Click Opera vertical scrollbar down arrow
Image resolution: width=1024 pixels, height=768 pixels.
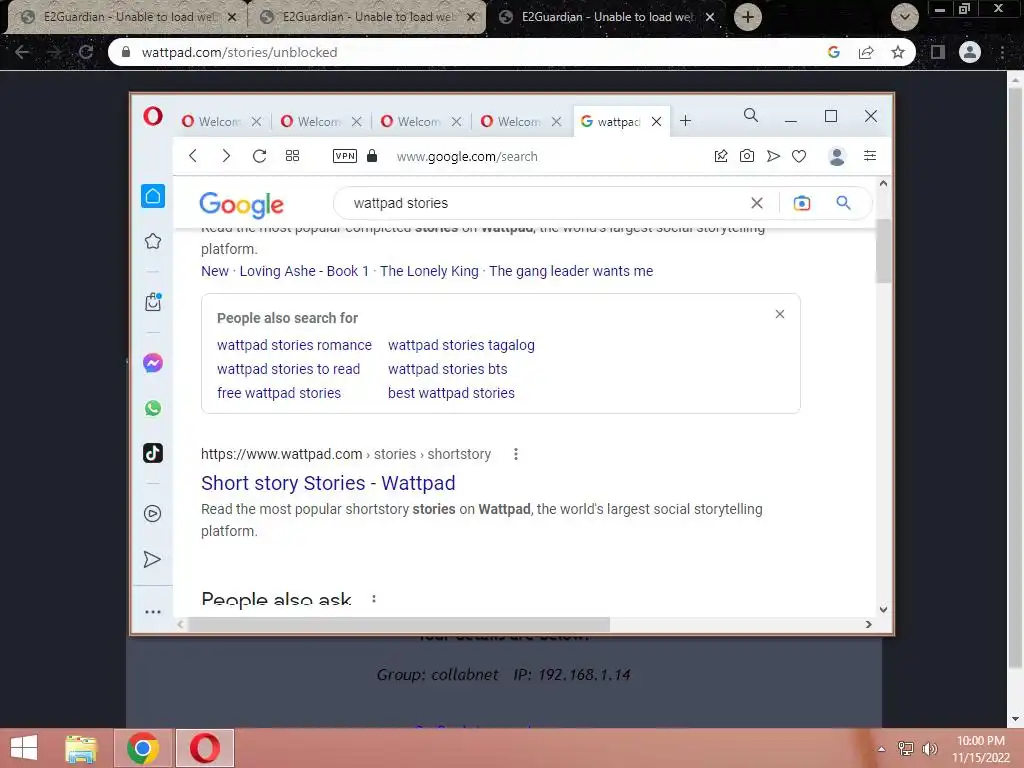tap(883, 609)
